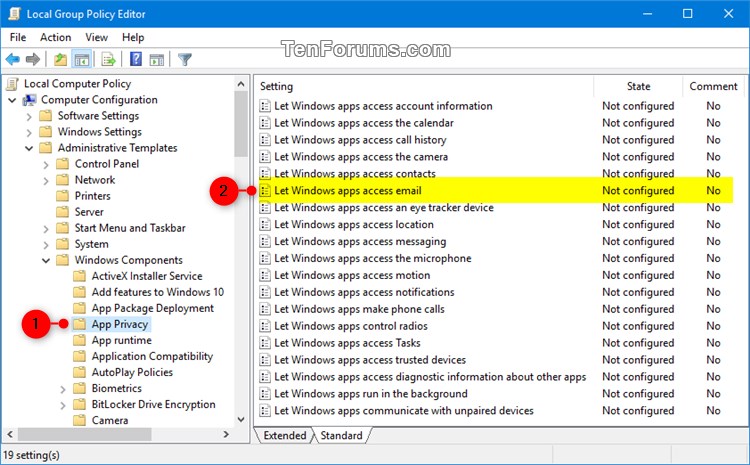Click the policy icon for access the calendar
Viewport: 750px width, 465px height.
tap(265, 123)
